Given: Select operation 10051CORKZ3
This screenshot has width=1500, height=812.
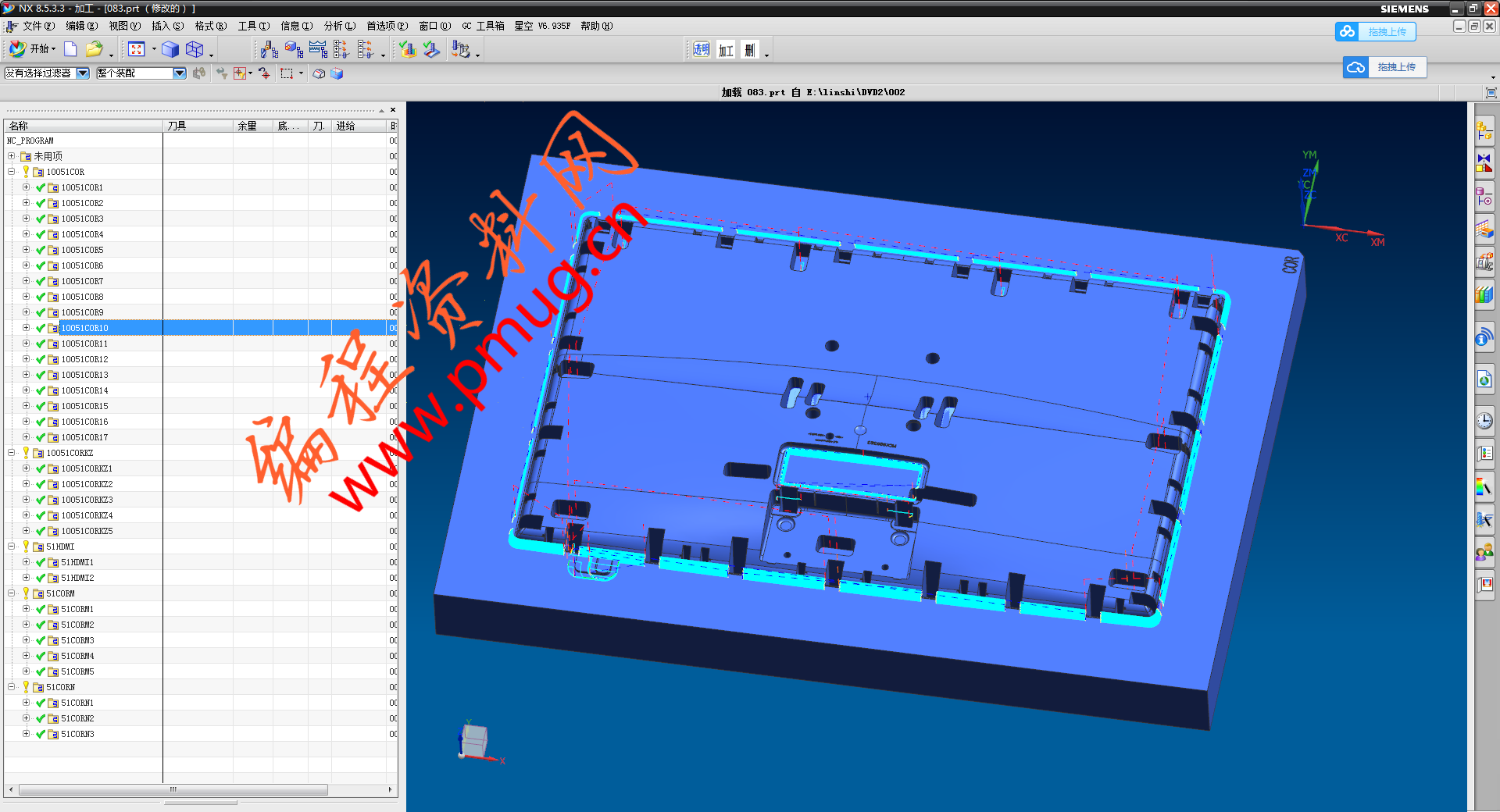Looking at the screenshot, I should tap(87, 500).
